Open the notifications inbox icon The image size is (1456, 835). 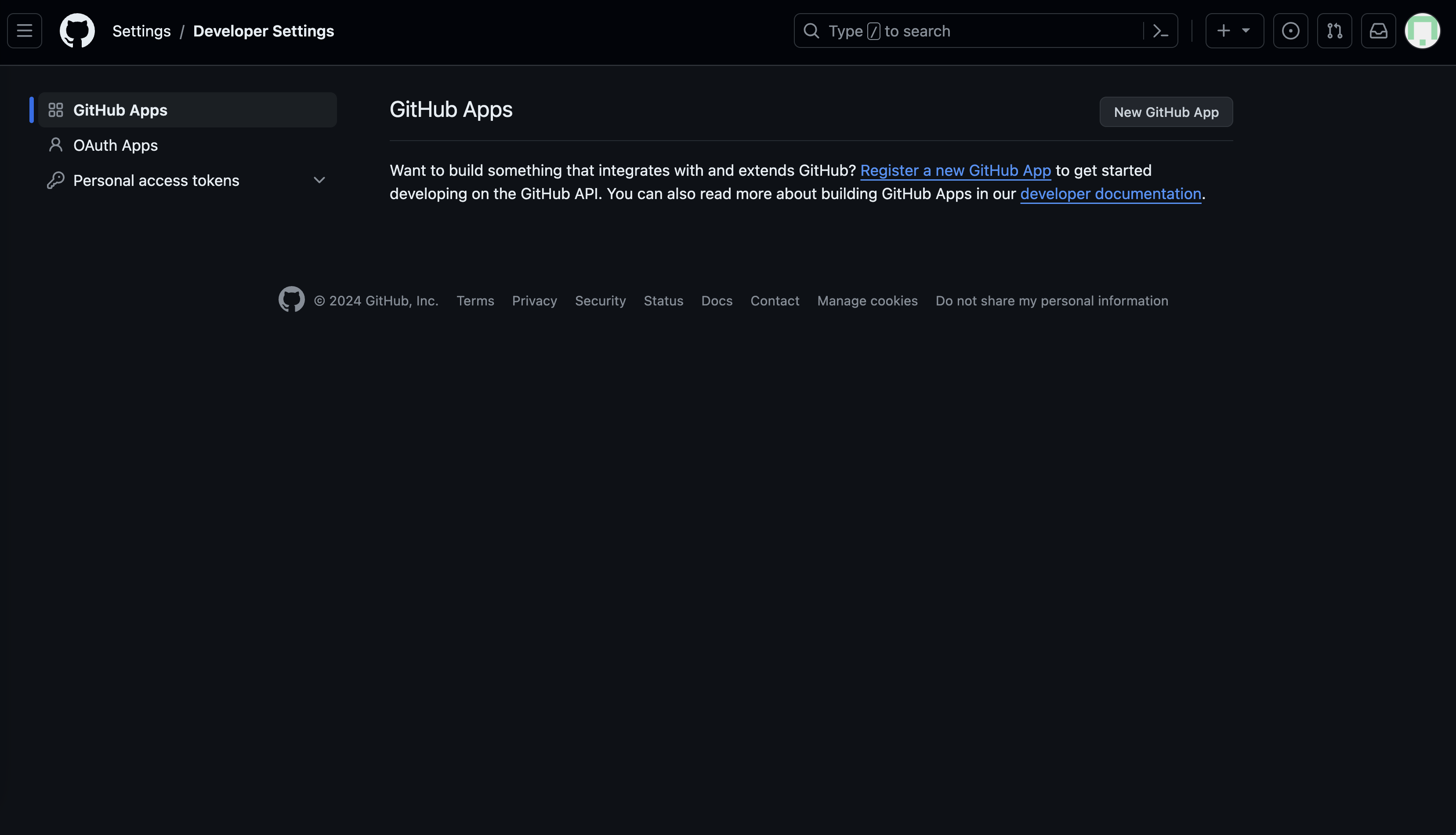(x=1378, y=30)
